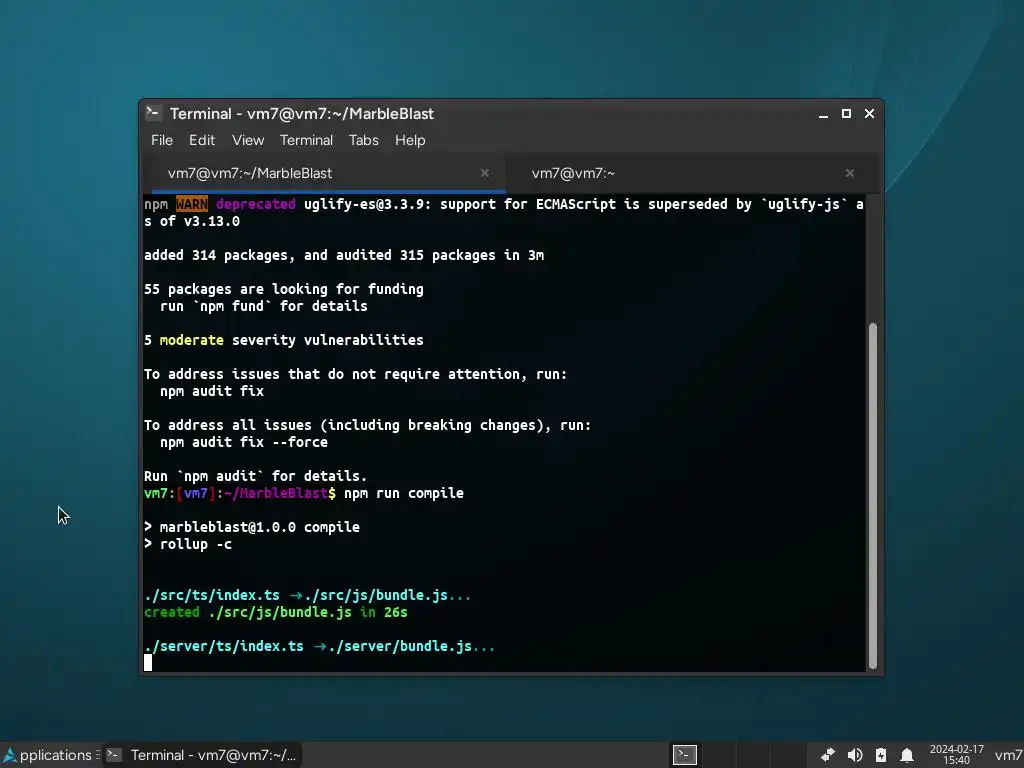Image resolution: width=1024 pixels, height=768 pixels.
Task: Click the 'created ./src/js/bundle.js in 26s' line
Action: point(276,612)
